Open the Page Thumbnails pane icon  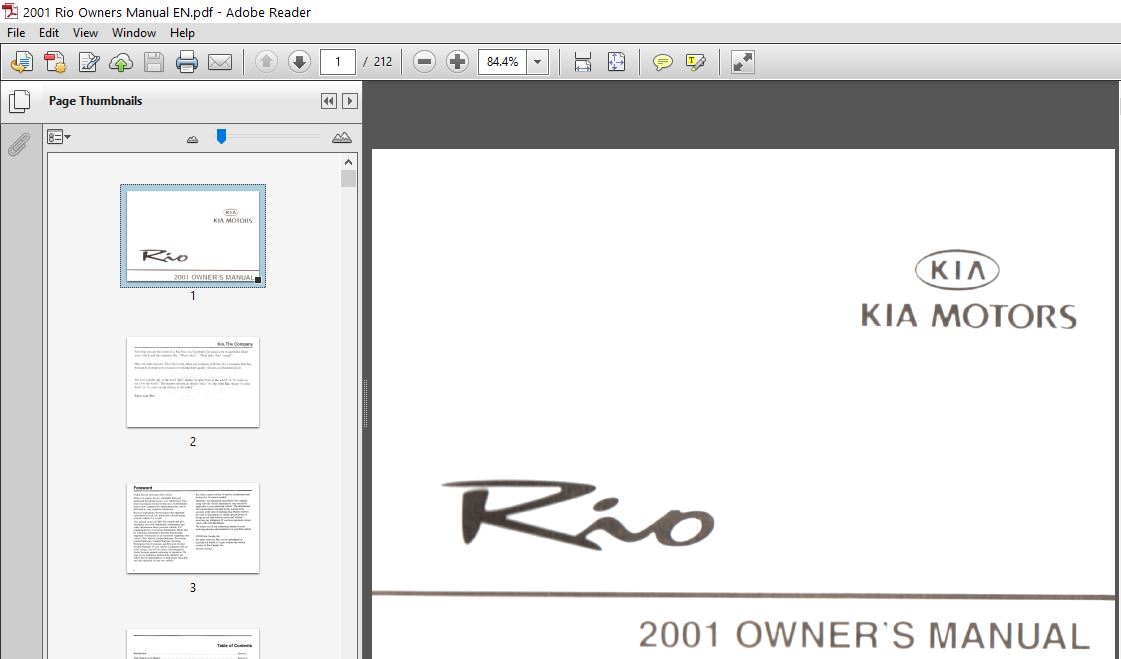[19, 101]
